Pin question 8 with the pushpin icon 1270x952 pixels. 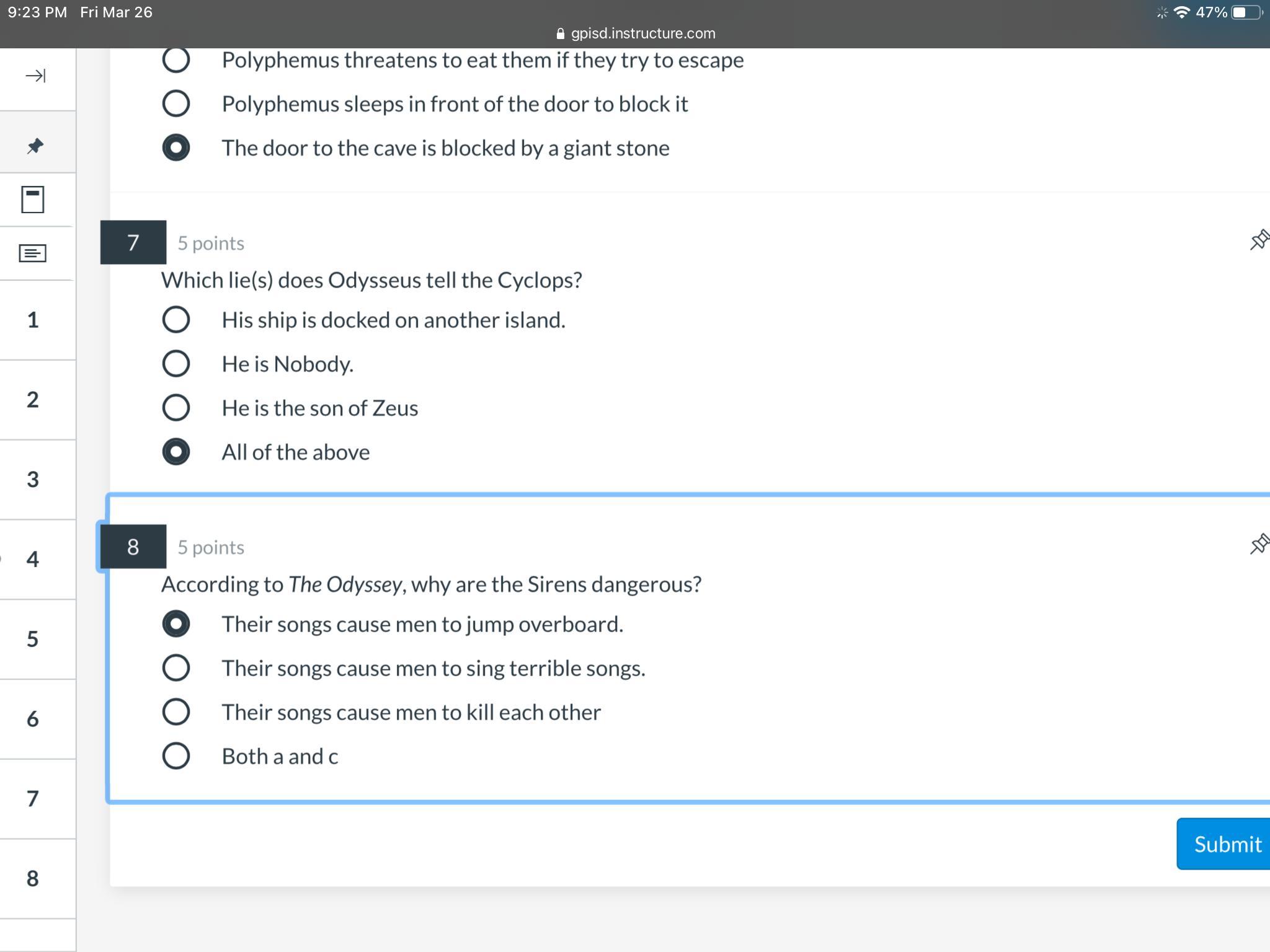pyautogui.click(x=1259, y=544)
